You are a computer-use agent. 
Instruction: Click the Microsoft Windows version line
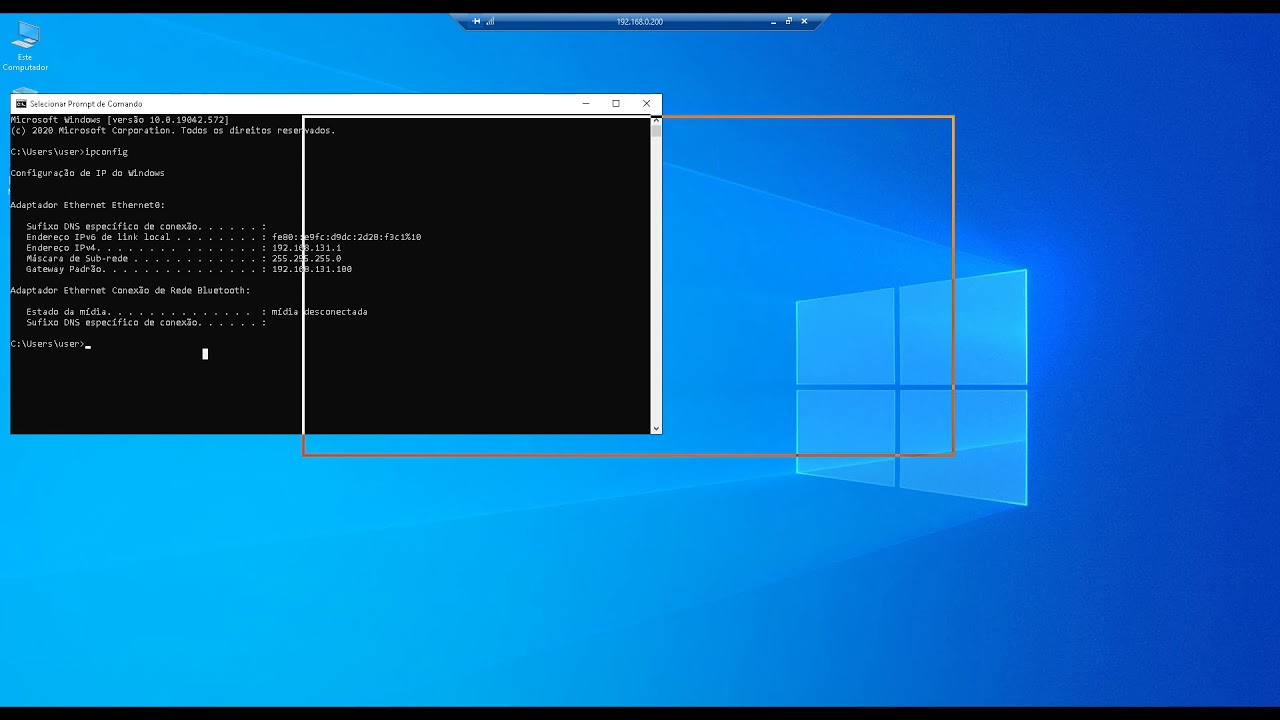(x=120, y=120)
